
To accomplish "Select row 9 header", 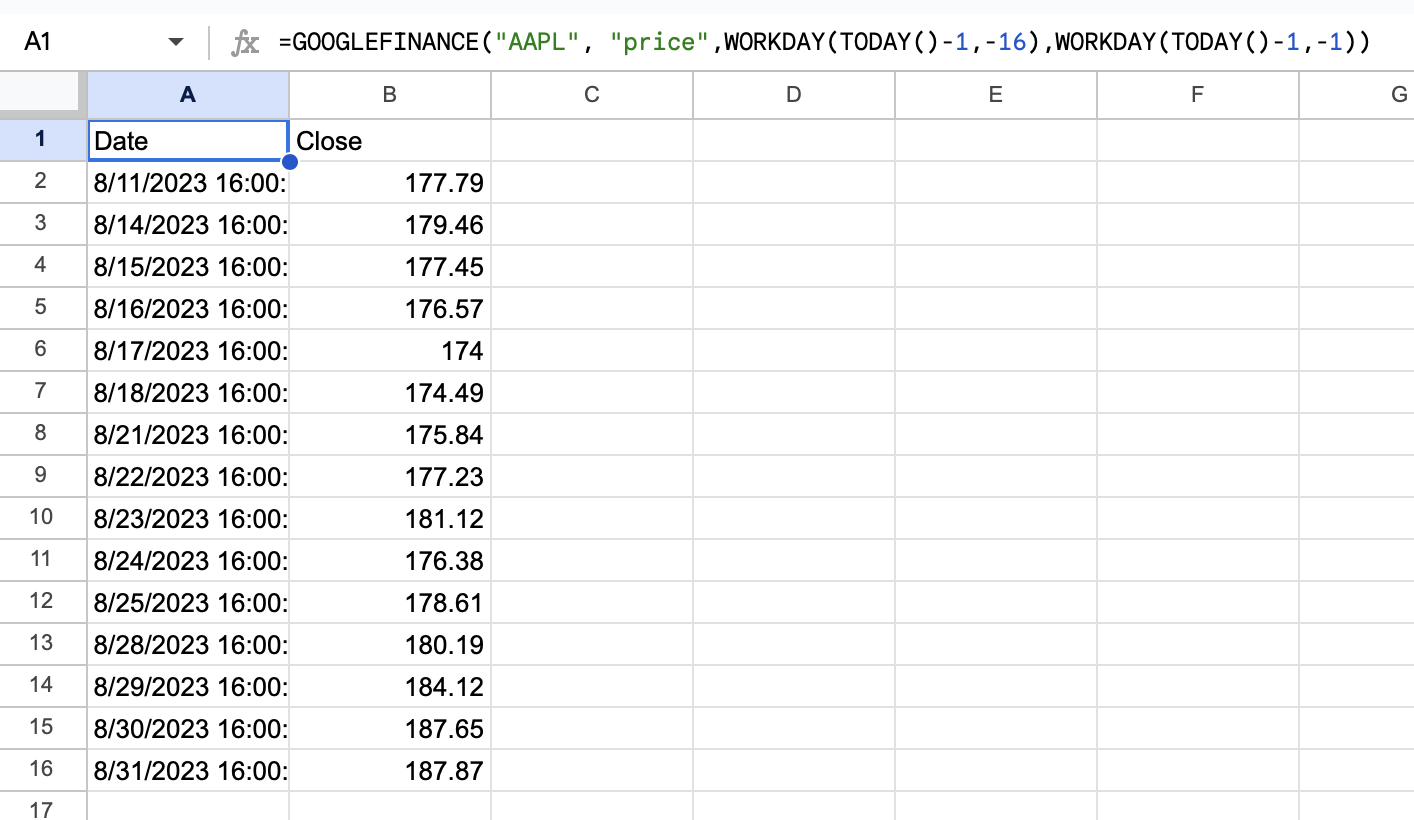I will click(43, 476).
